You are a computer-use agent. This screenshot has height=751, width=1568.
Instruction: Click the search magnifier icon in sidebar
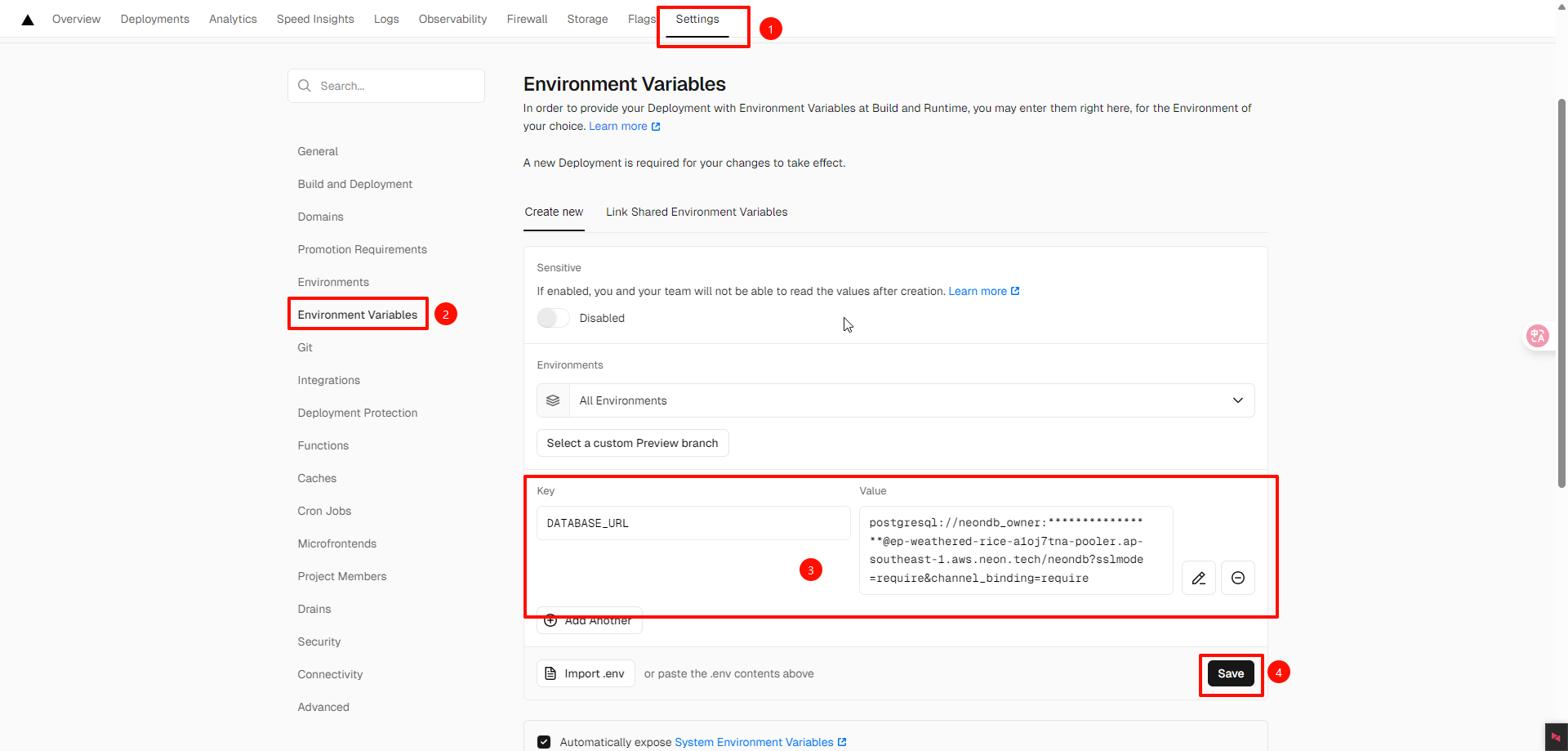305,86
